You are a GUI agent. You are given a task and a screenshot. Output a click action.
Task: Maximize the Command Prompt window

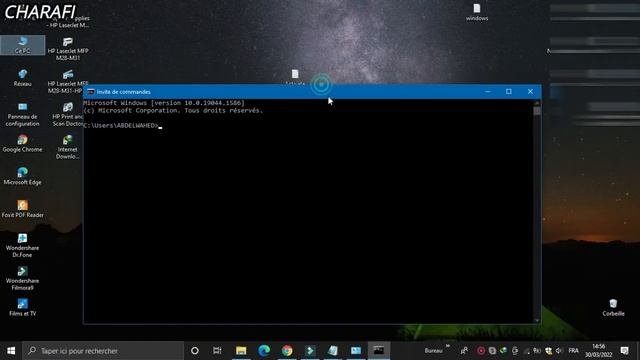click(x=509, y=91)
